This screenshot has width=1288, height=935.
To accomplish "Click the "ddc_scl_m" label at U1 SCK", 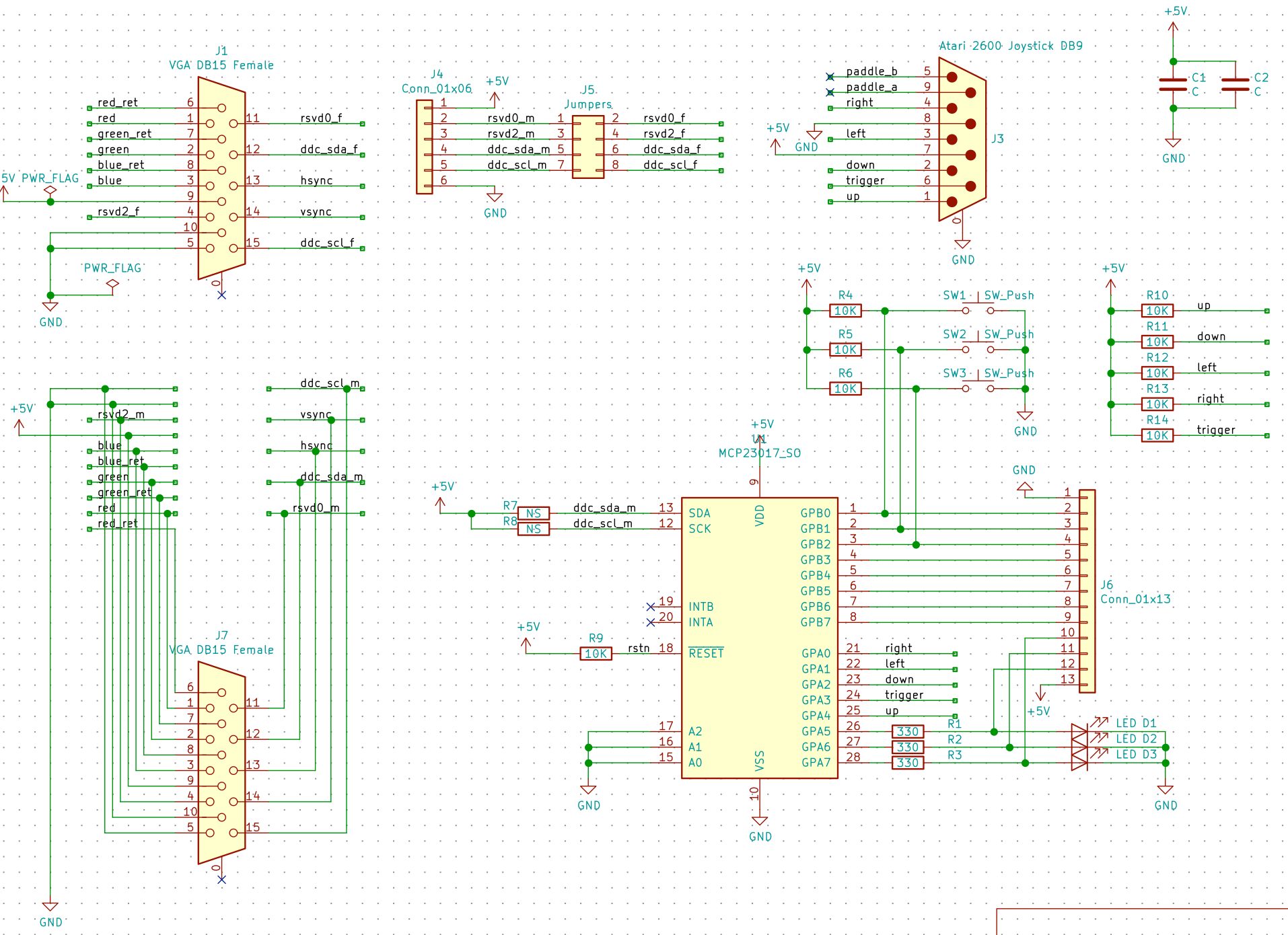I will pos(603,523).
